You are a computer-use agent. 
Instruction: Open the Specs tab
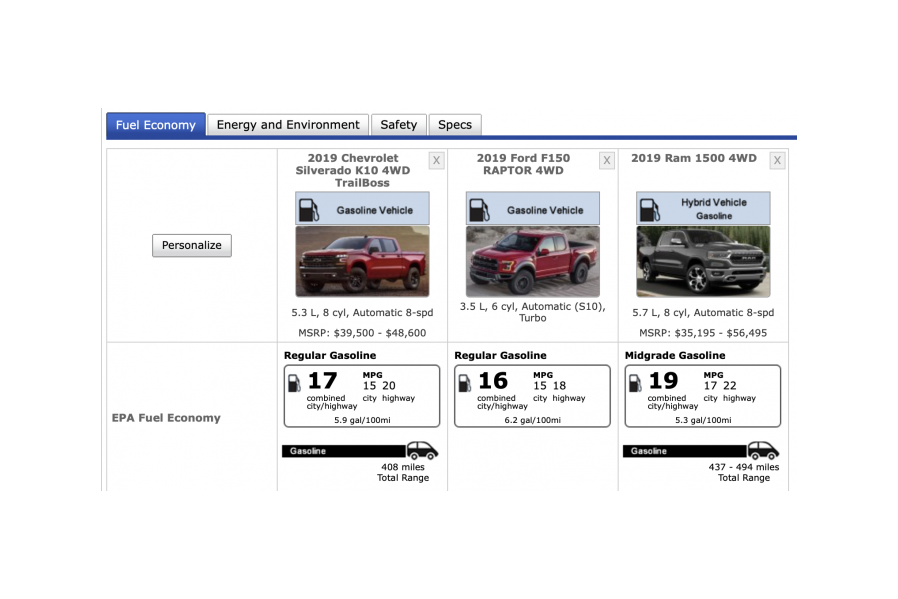point(455,124)
